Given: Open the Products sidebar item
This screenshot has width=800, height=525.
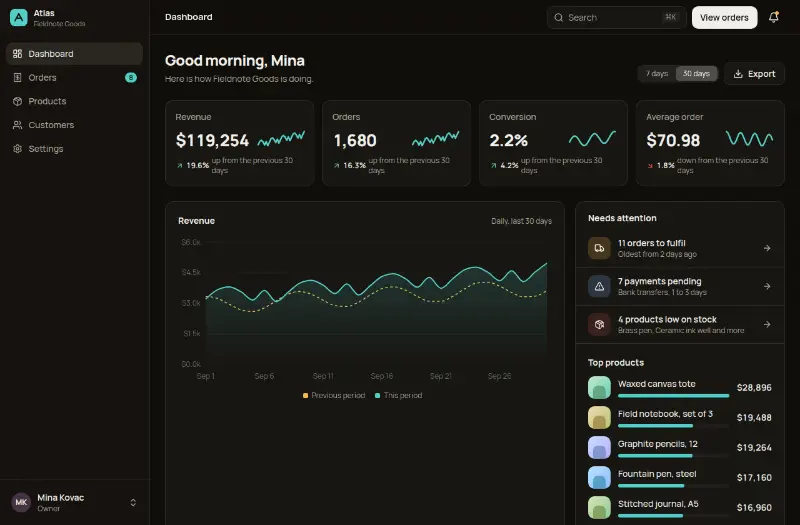Looking at the screenshot, I should [x=74, y=101].
